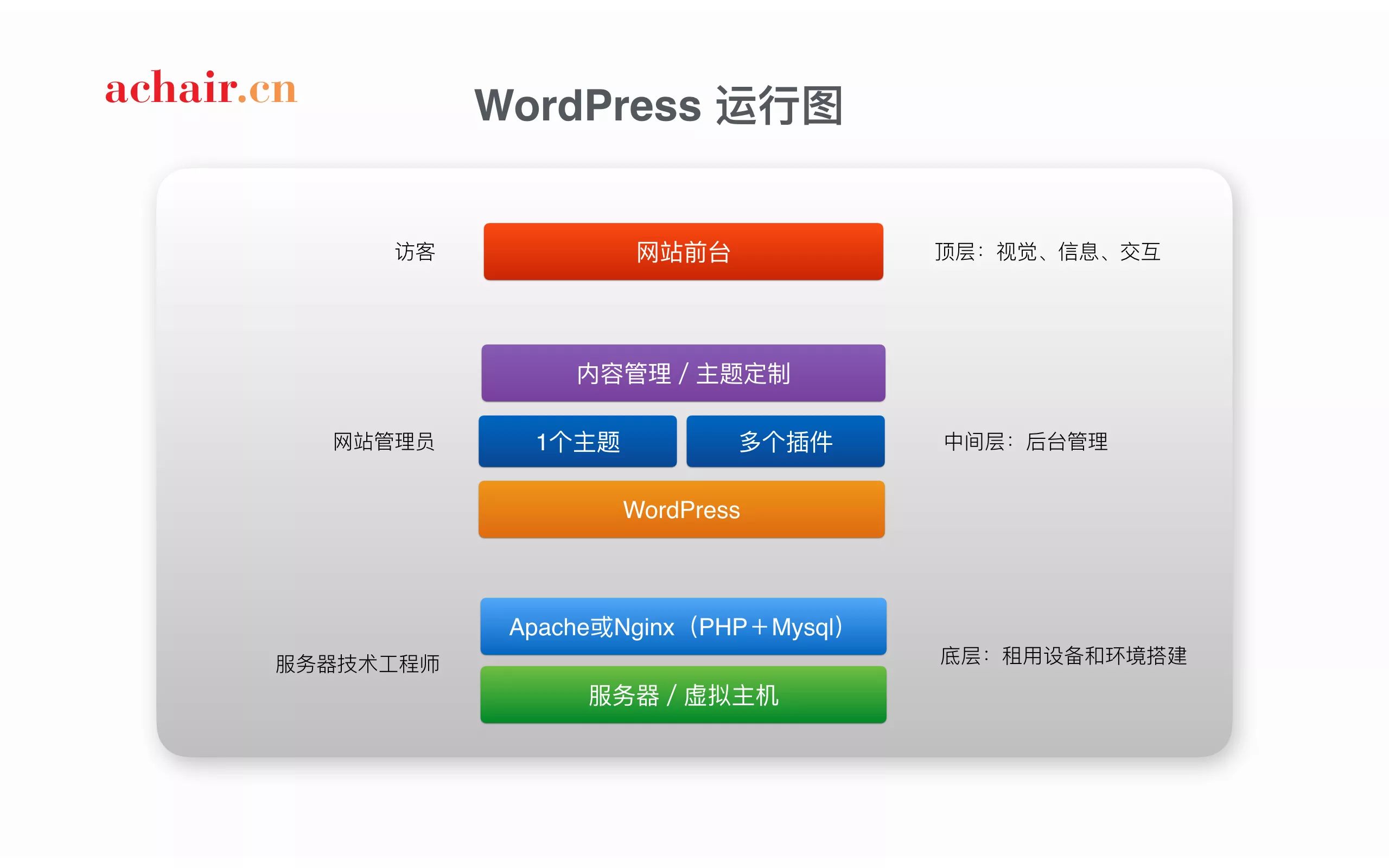The image size is (1389, 868).
Task: Click the achair.cn logo
Action: point(201,89)
